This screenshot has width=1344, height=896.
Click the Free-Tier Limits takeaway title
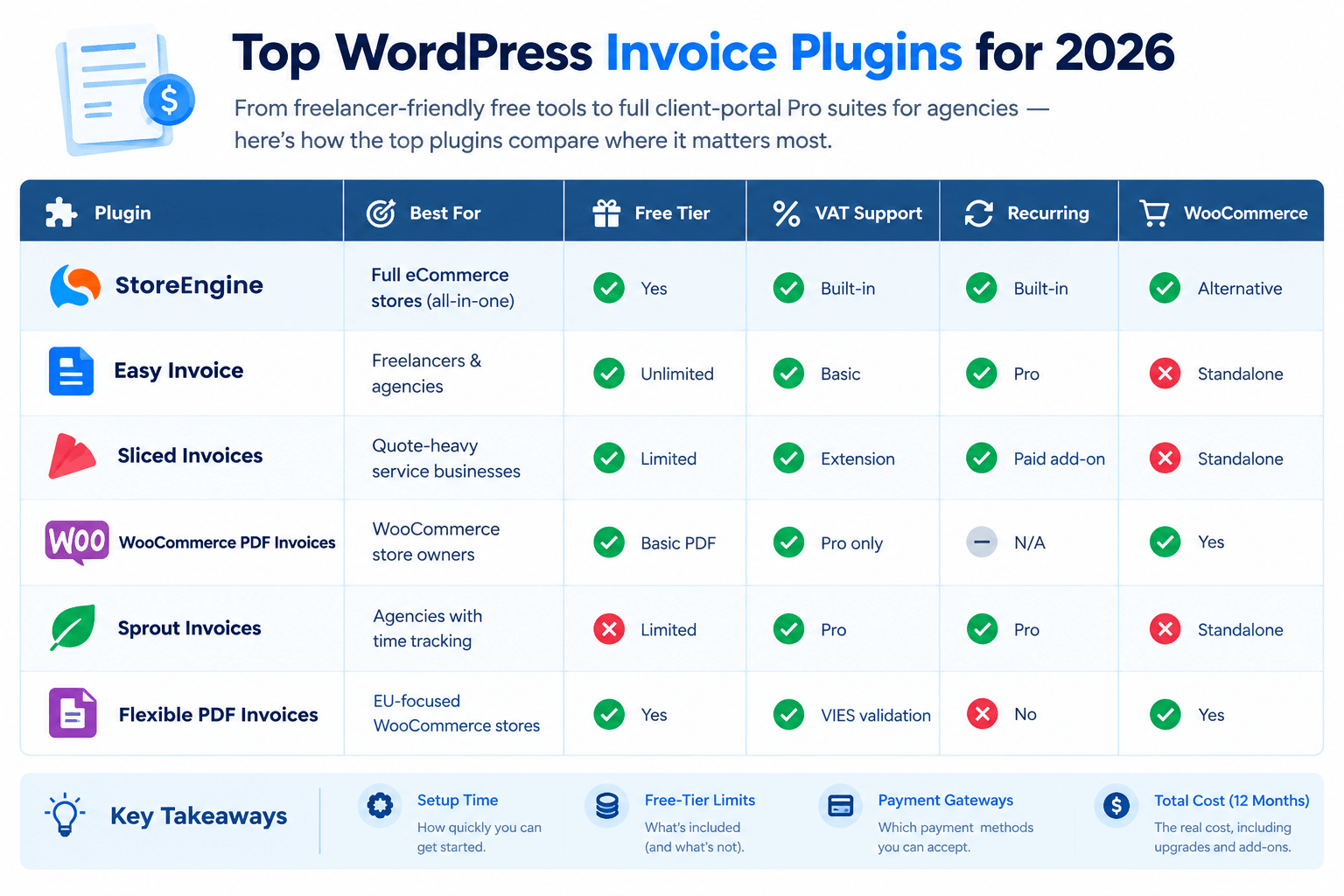[x=699, y=800]
